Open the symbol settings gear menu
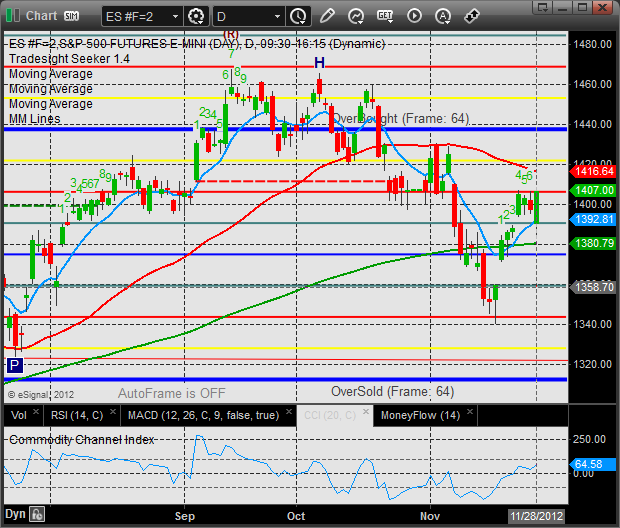 196,16
